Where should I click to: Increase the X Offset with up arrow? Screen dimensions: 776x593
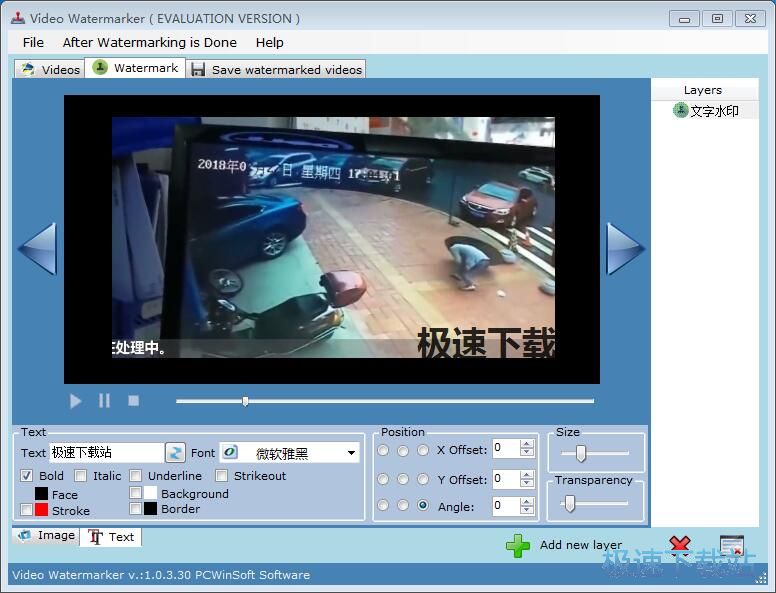(527, 444)
